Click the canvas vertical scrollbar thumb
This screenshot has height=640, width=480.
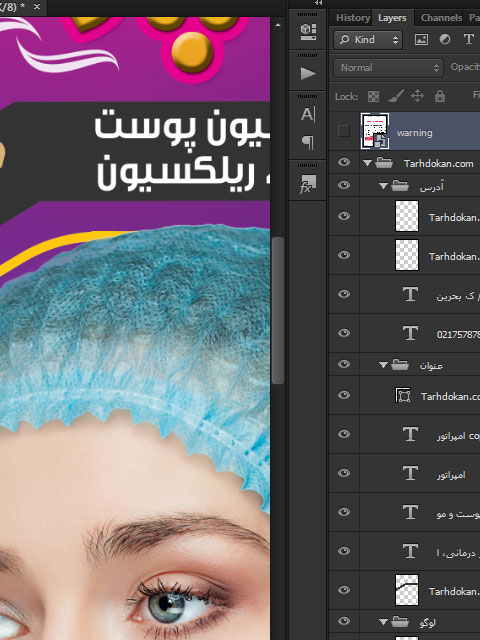coord(278,310)
